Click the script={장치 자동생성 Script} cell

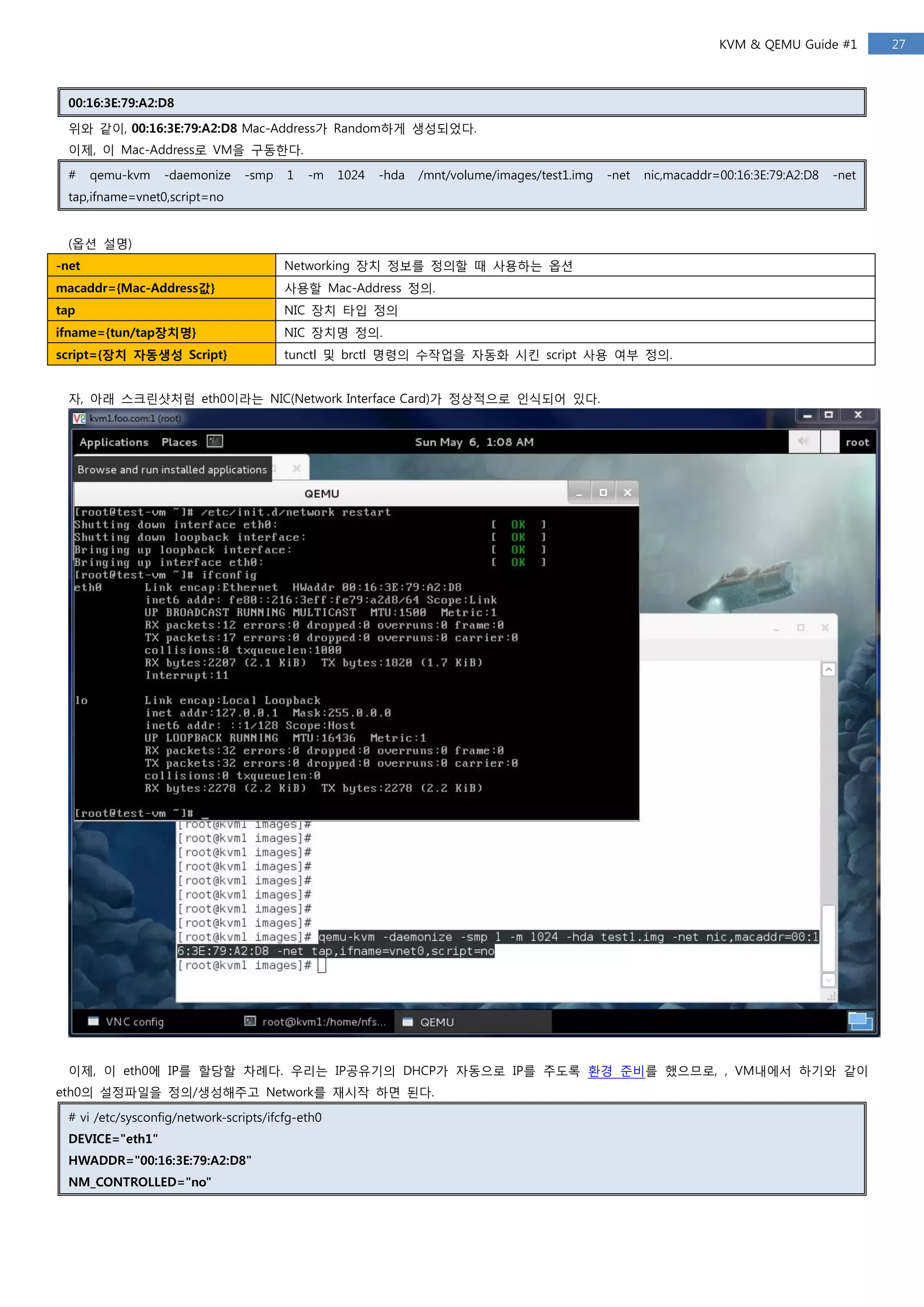162,354
